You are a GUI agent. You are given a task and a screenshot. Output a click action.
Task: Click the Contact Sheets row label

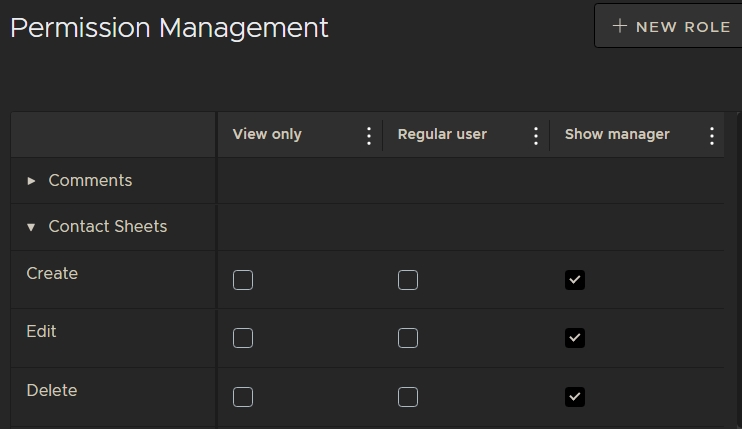[108, 227]
